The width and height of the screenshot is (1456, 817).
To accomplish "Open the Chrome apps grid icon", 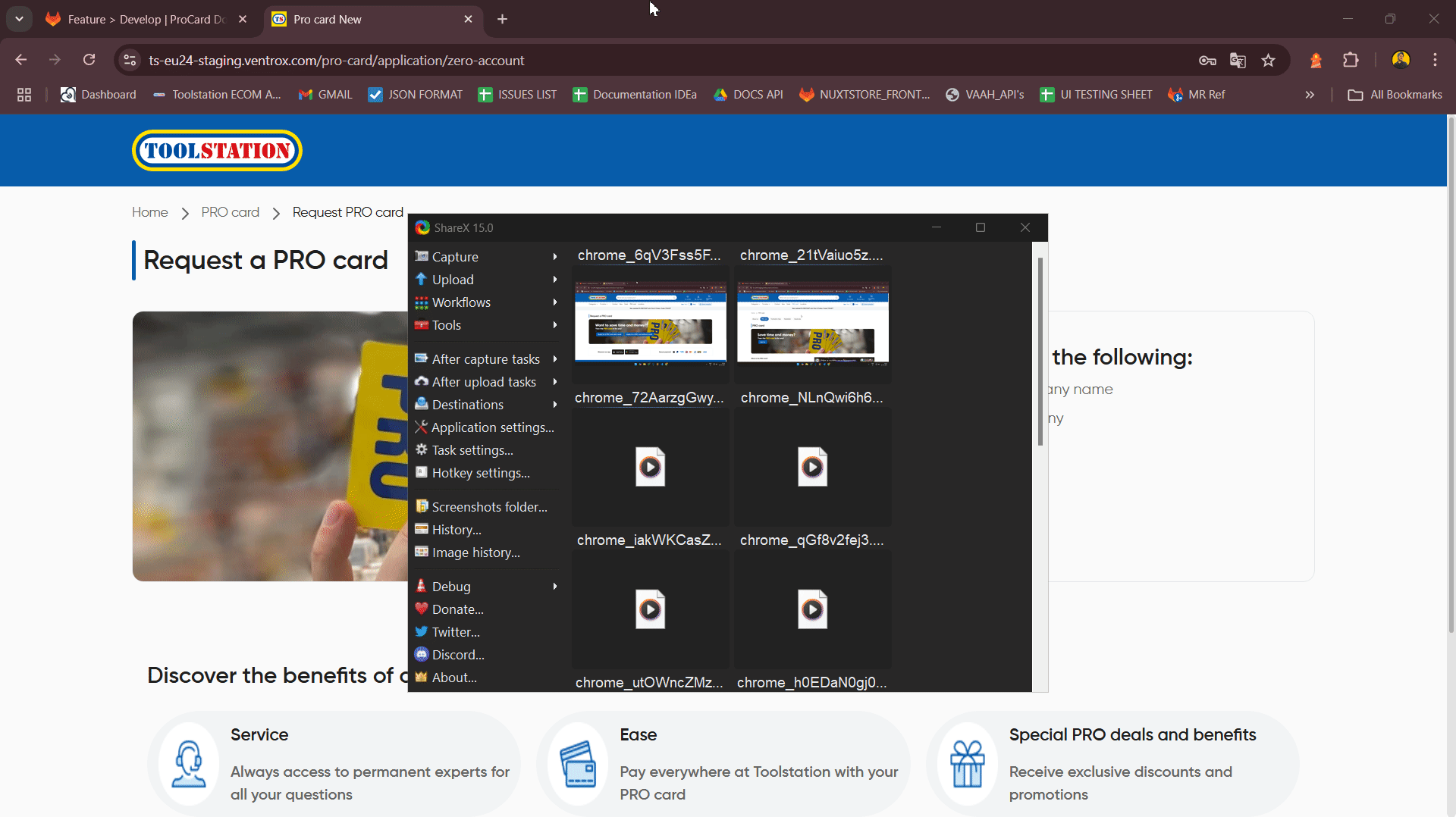I will 24,95.
